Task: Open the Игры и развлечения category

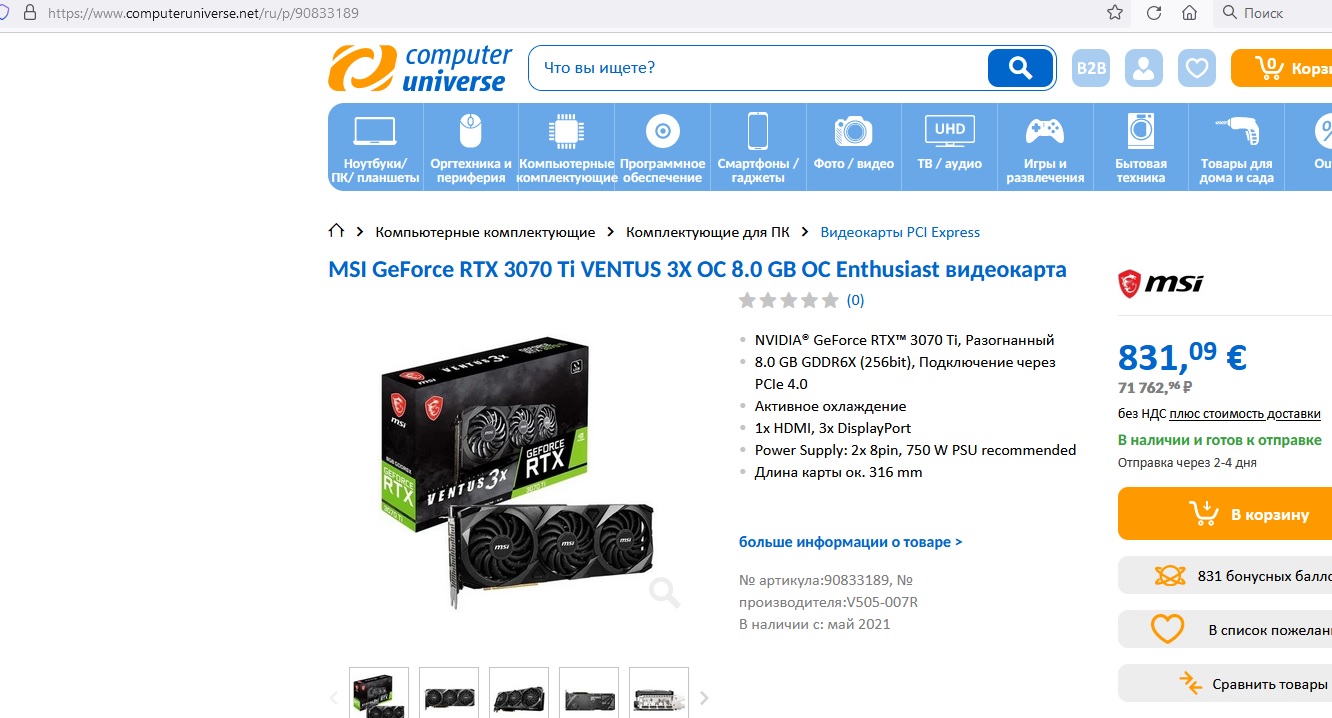Action: [1045, 148]
